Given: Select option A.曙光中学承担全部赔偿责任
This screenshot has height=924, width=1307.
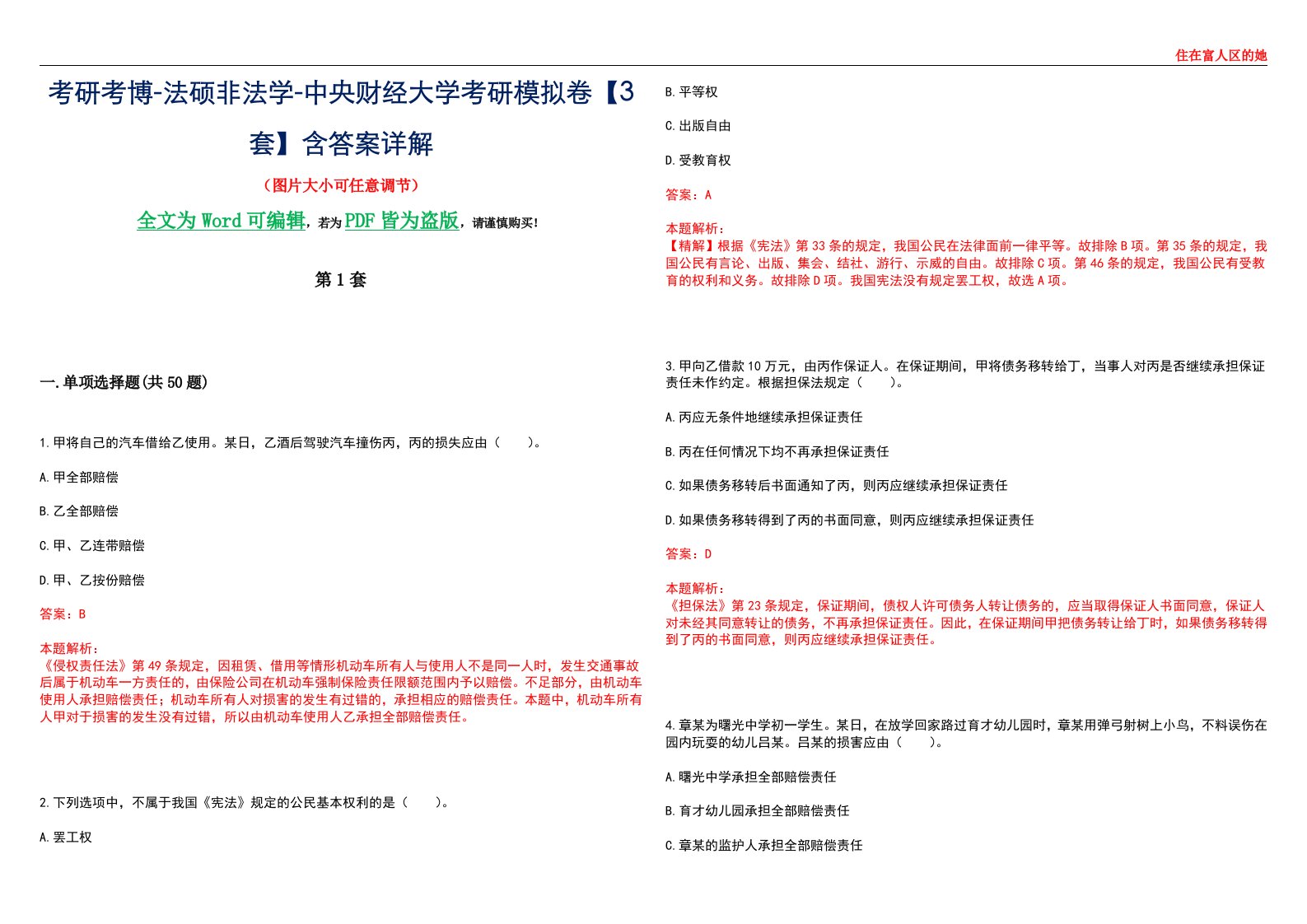Looking at the screenshot, I should click(x=751, y=777).
